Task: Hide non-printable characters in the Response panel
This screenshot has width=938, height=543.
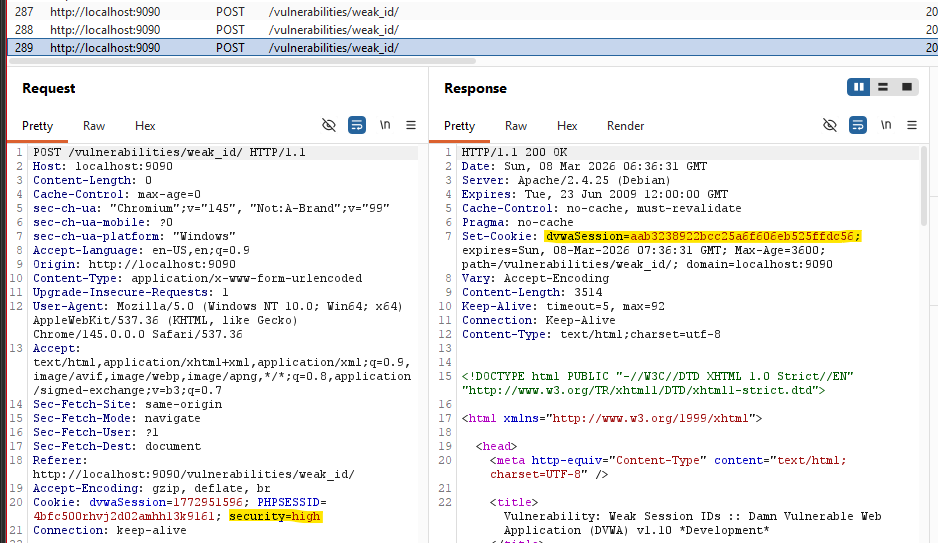Action: (x=830, y=125)
